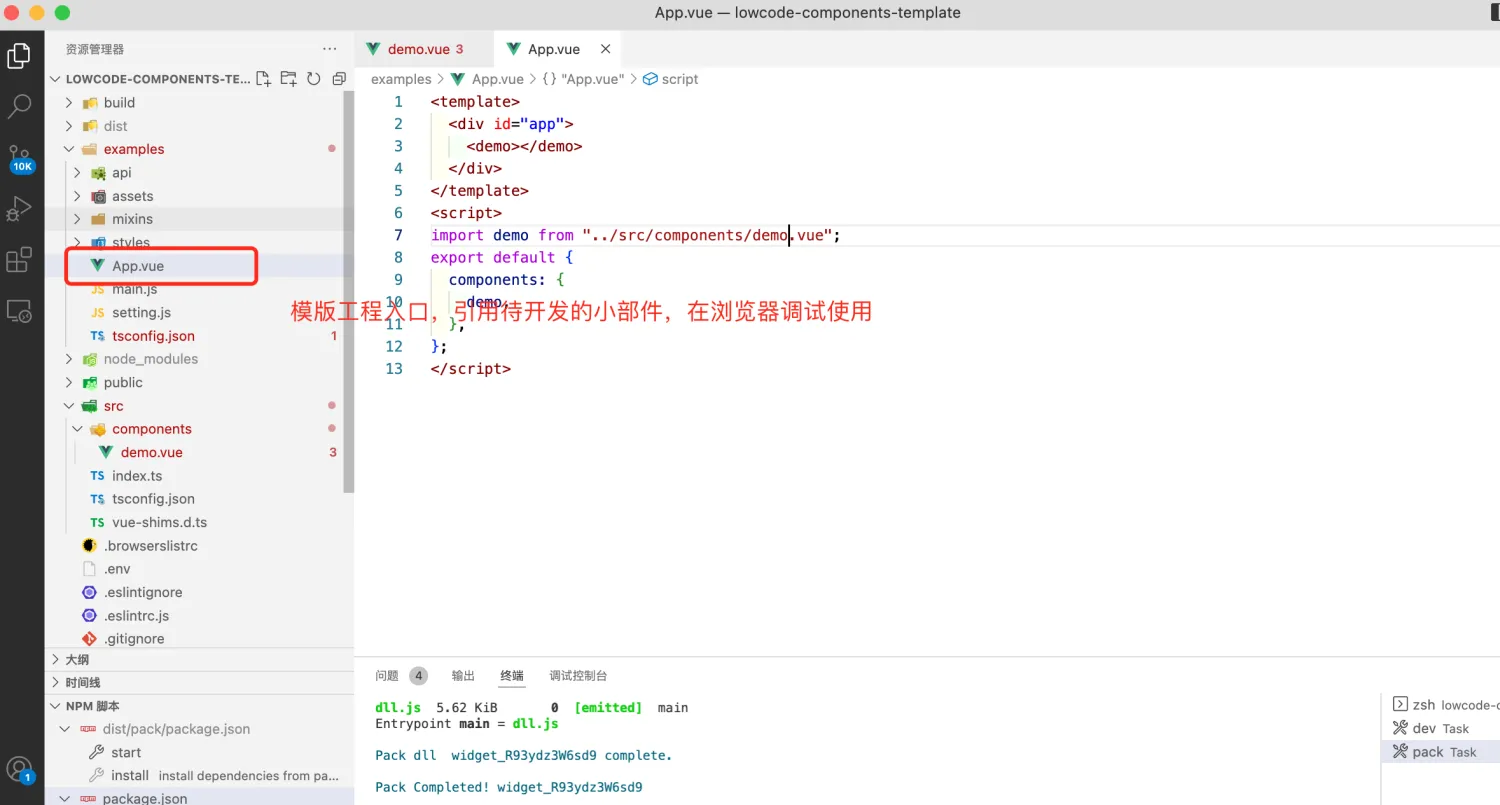Viewport: 1500px width, 805px height.
Task: Collapse all folders in explorer
Action: tap(339, 79)
